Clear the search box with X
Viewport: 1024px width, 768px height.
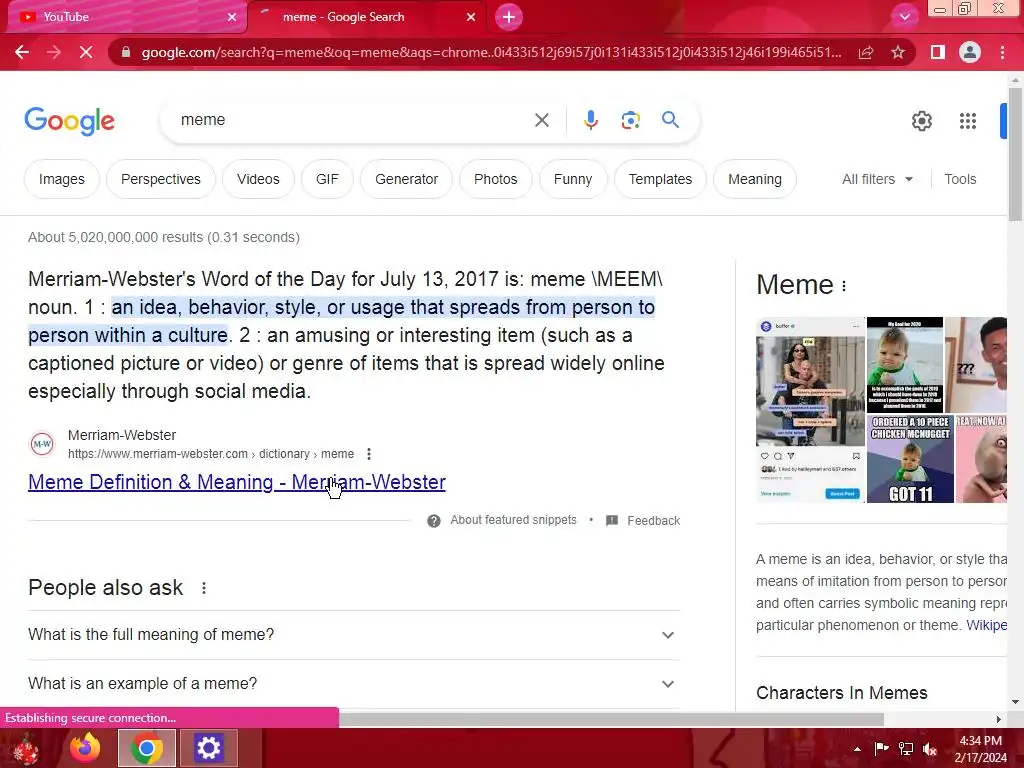click(x=541, y=120)
